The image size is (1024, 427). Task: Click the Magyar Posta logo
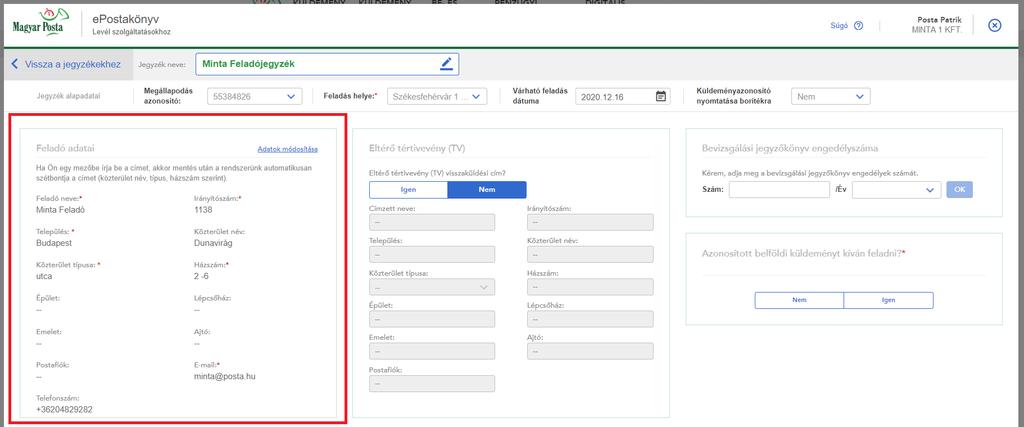[38, 24]
